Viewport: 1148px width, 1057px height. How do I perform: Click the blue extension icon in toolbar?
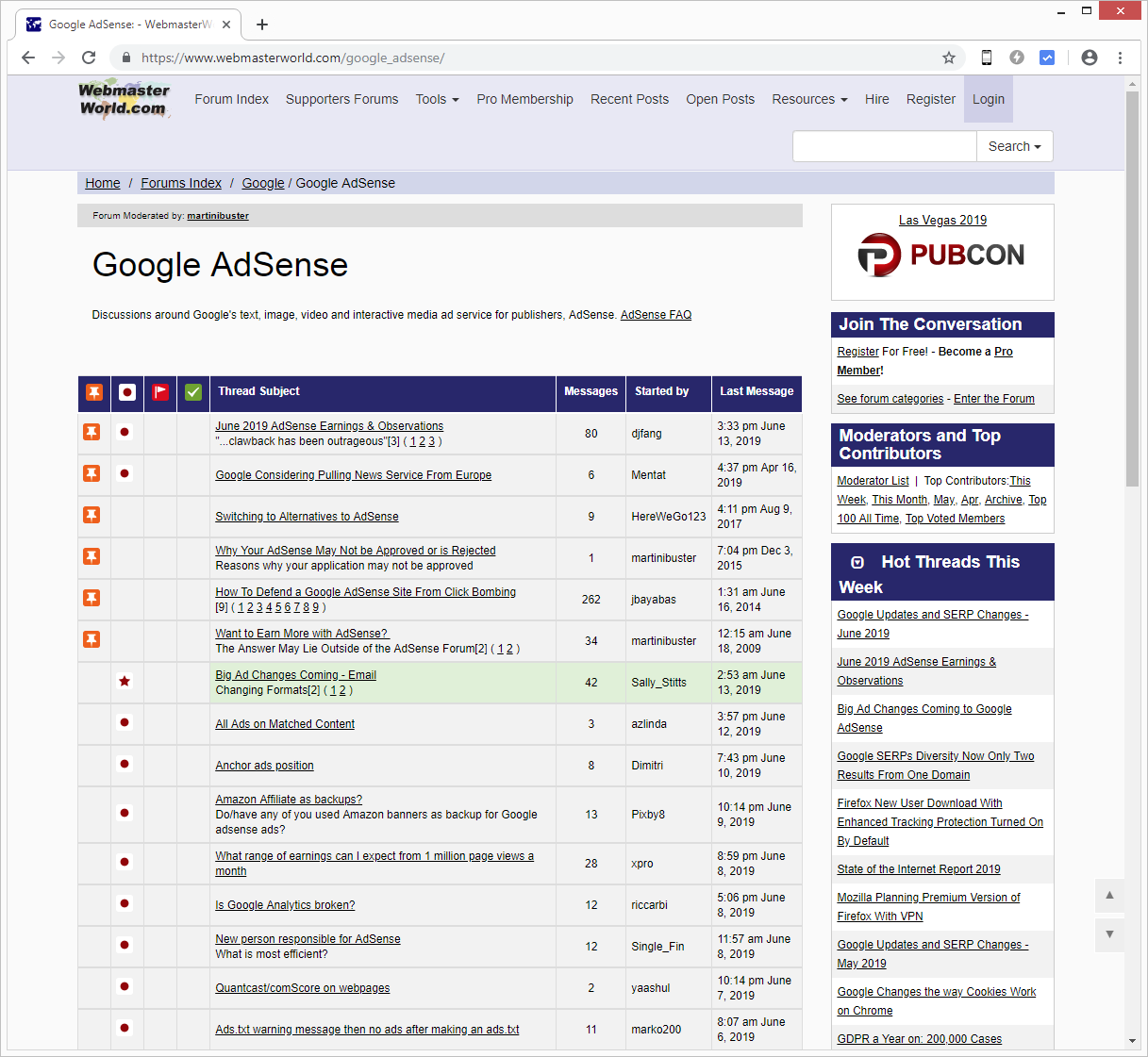point(1047,58)
